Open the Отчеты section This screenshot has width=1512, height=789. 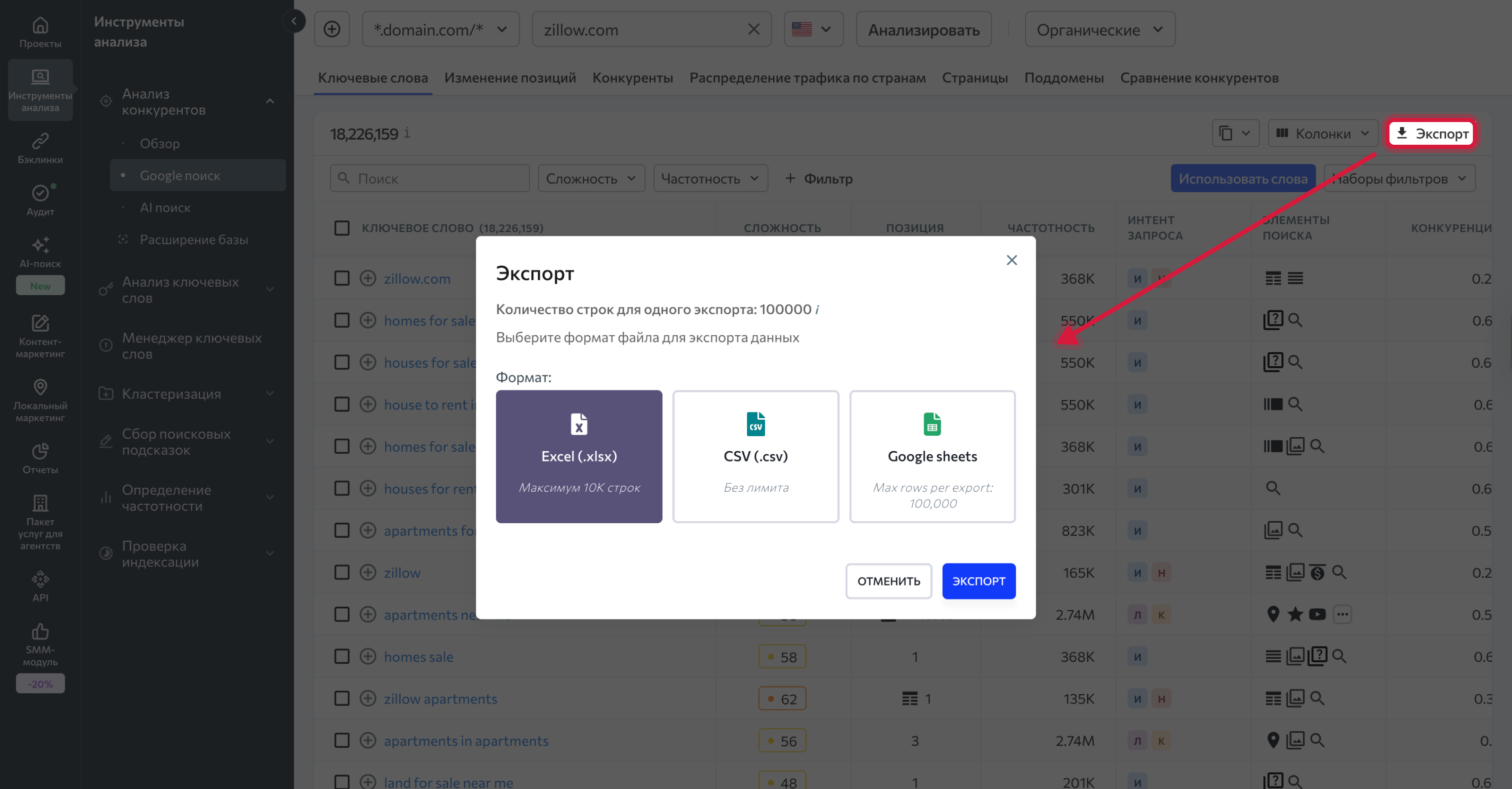[39, 457]
